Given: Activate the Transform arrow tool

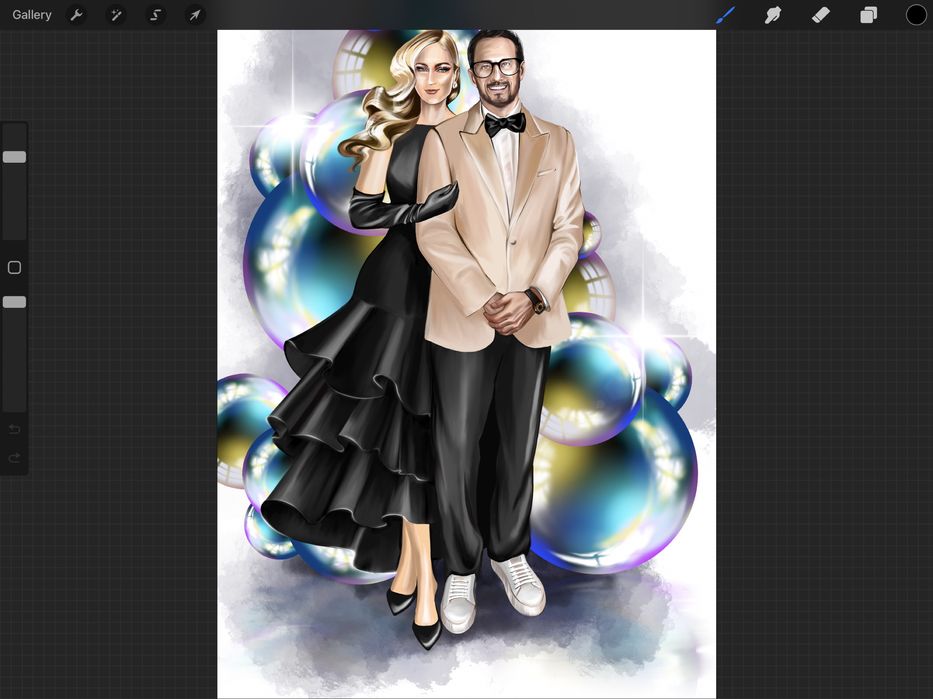Looking at the screenshot, I should (195, 15).
